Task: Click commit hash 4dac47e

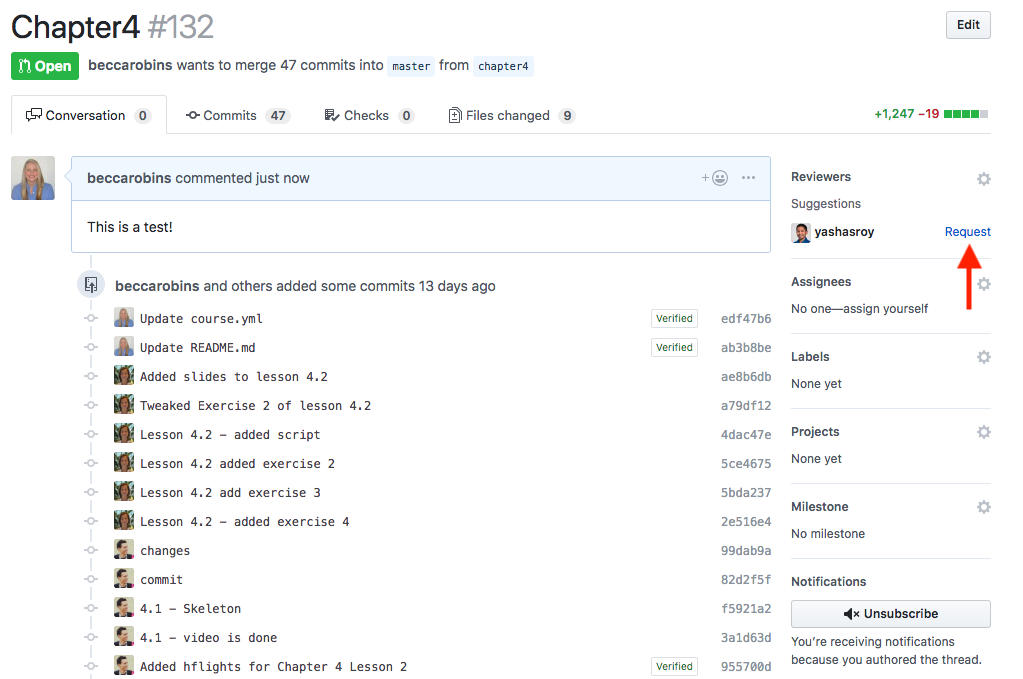Action: tap(746, 435)
